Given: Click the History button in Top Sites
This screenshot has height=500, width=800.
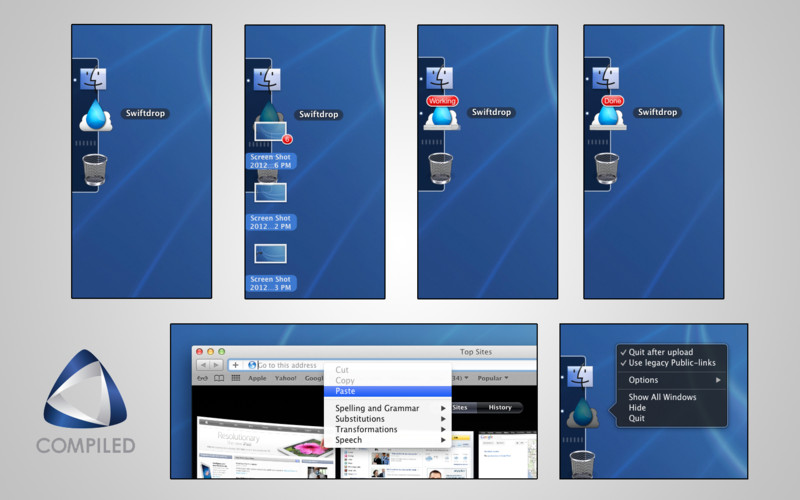Looking at the screenshot, I should click(x=499, y=407).
